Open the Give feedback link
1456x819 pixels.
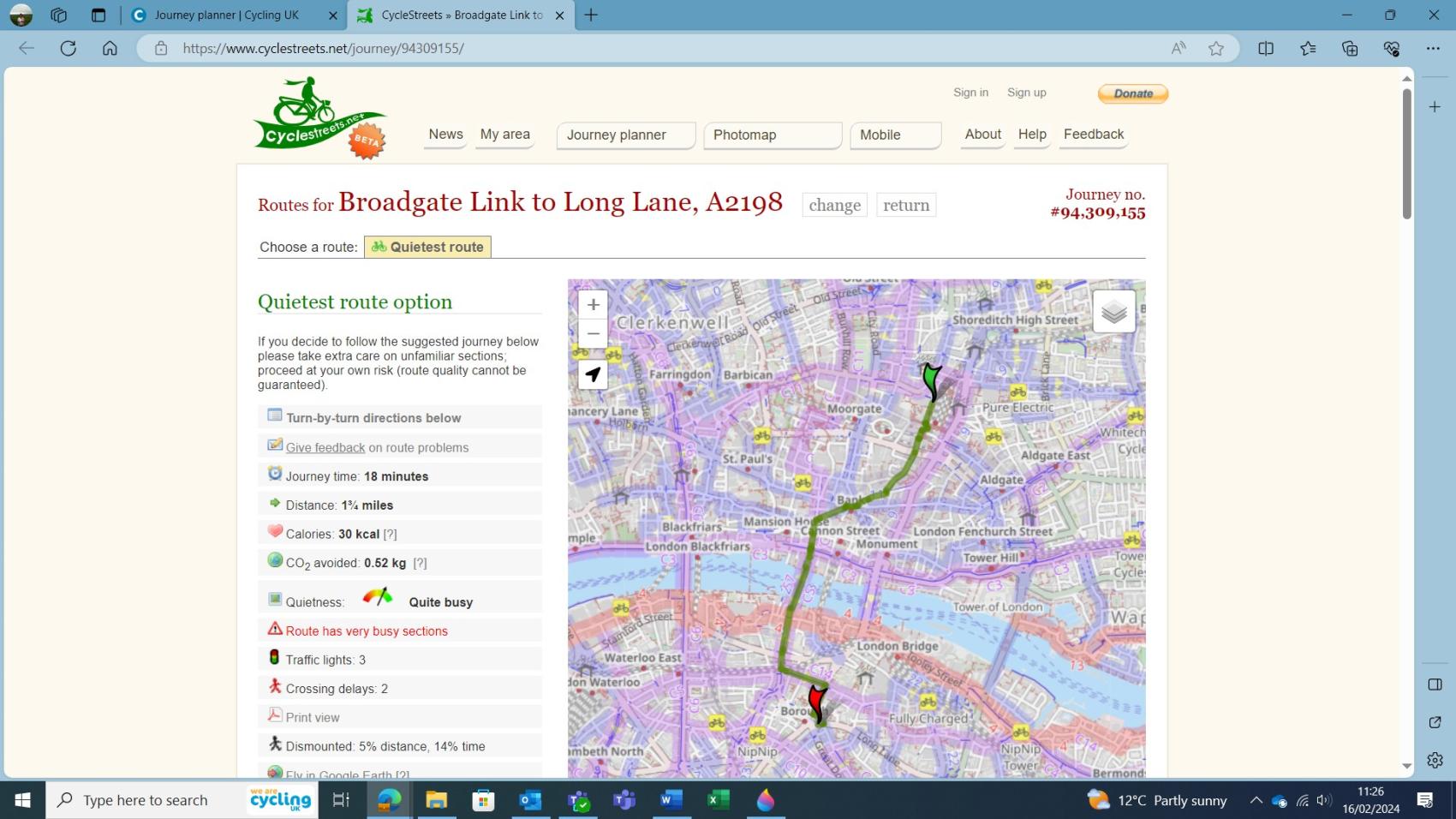pyautogui.click(x=325, y=446)
